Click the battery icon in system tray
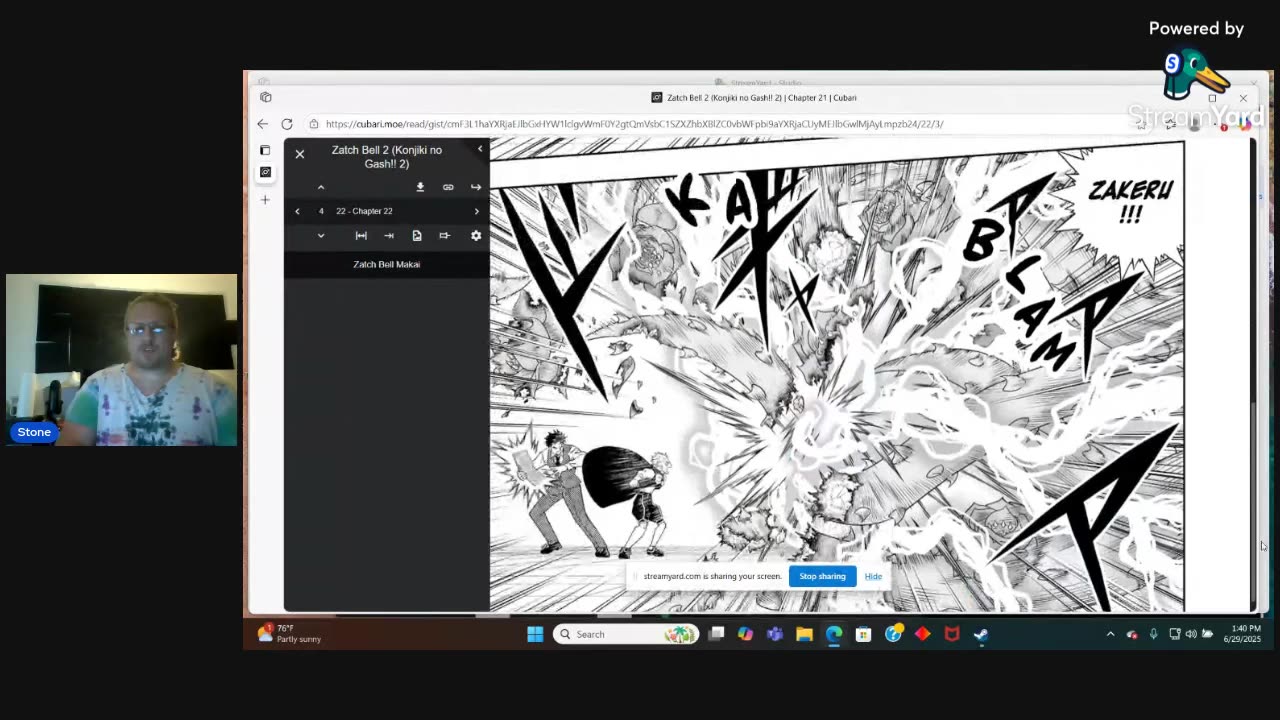 [x=1207, y=634]
